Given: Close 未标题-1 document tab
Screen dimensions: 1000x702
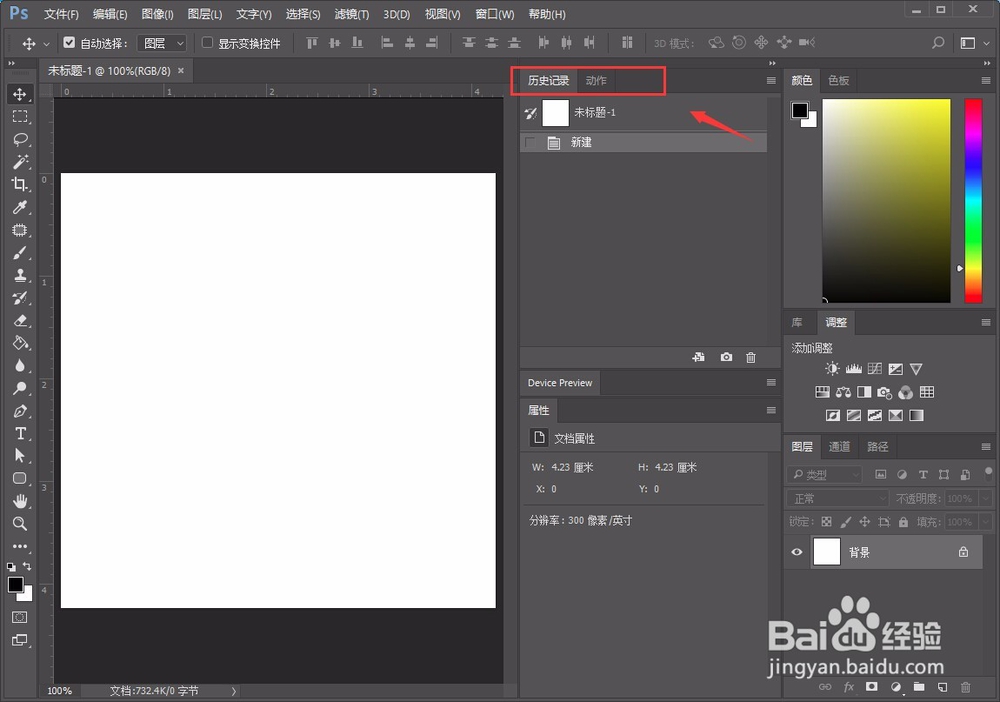Looking at the screenshot, I should click(x=181, y=71).
